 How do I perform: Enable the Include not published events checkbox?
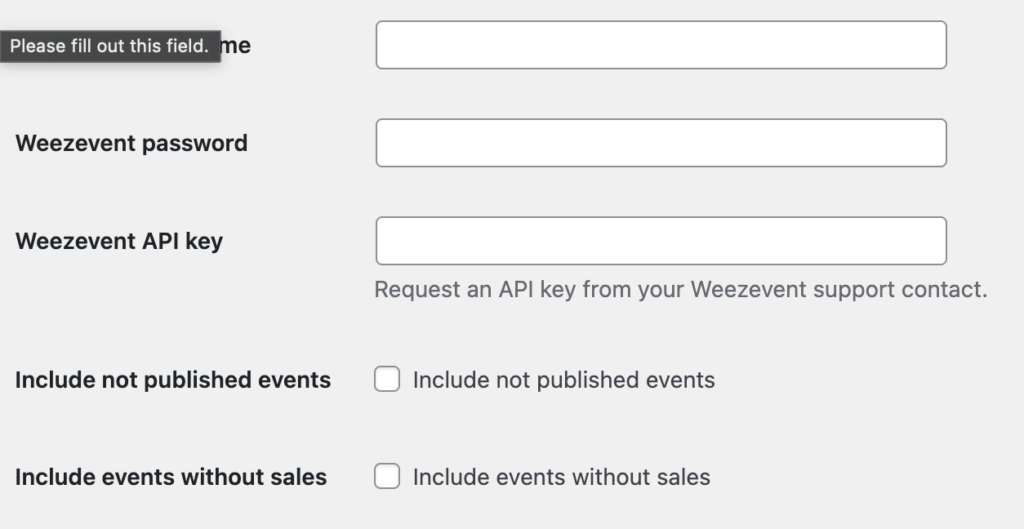(x=387, y=380)
